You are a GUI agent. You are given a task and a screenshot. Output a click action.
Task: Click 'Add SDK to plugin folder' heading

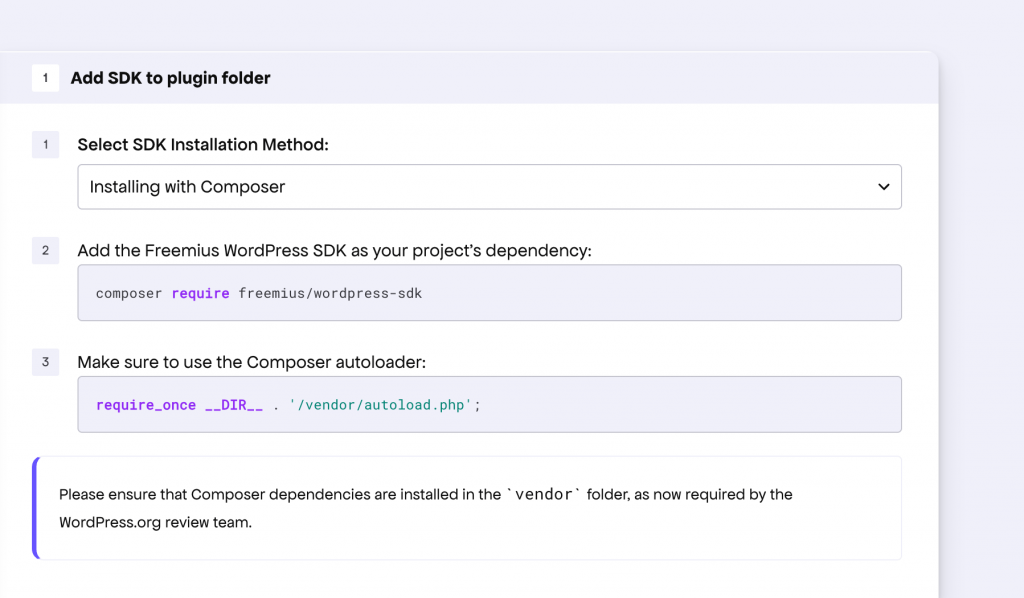pos(170,78)
